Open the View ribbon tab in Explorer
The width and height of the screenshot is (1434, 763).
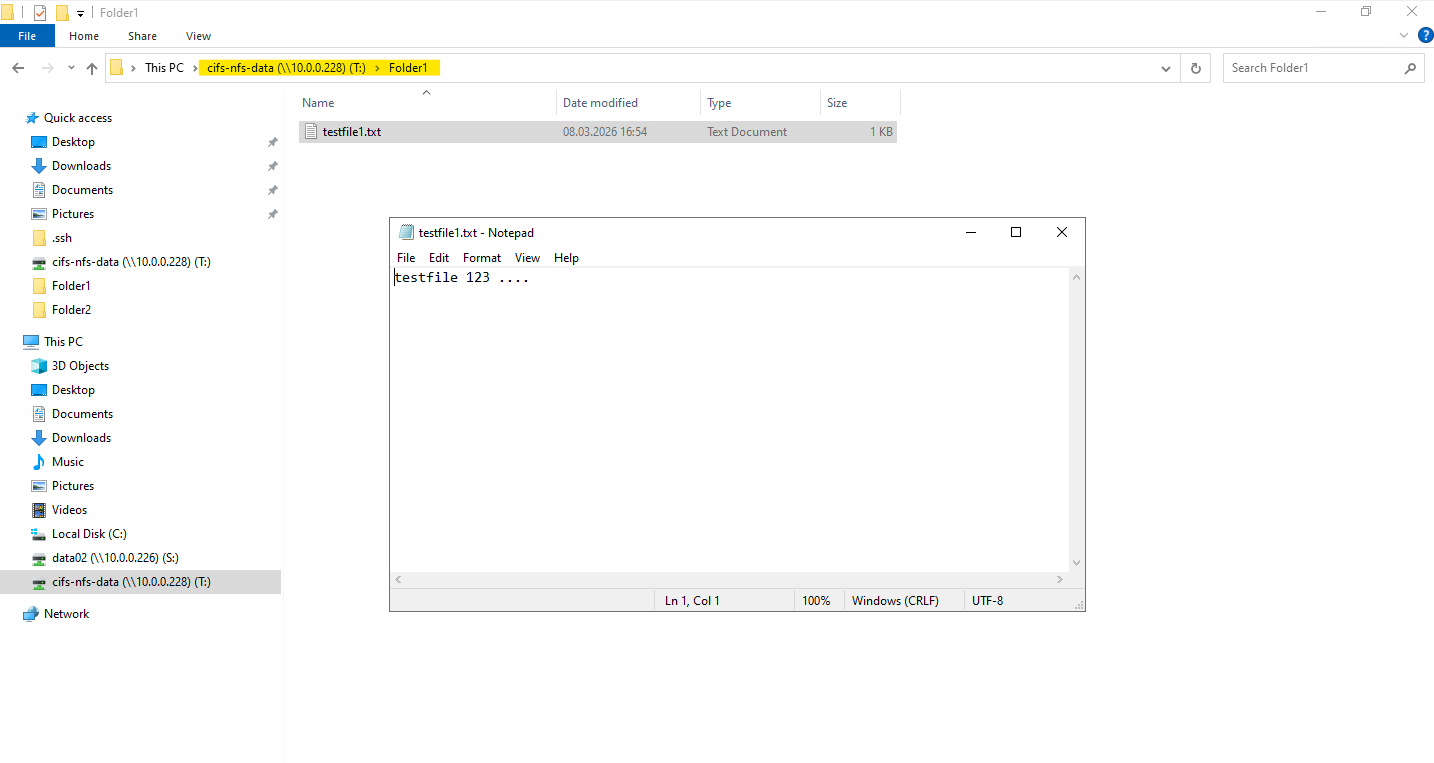(198, 36)
